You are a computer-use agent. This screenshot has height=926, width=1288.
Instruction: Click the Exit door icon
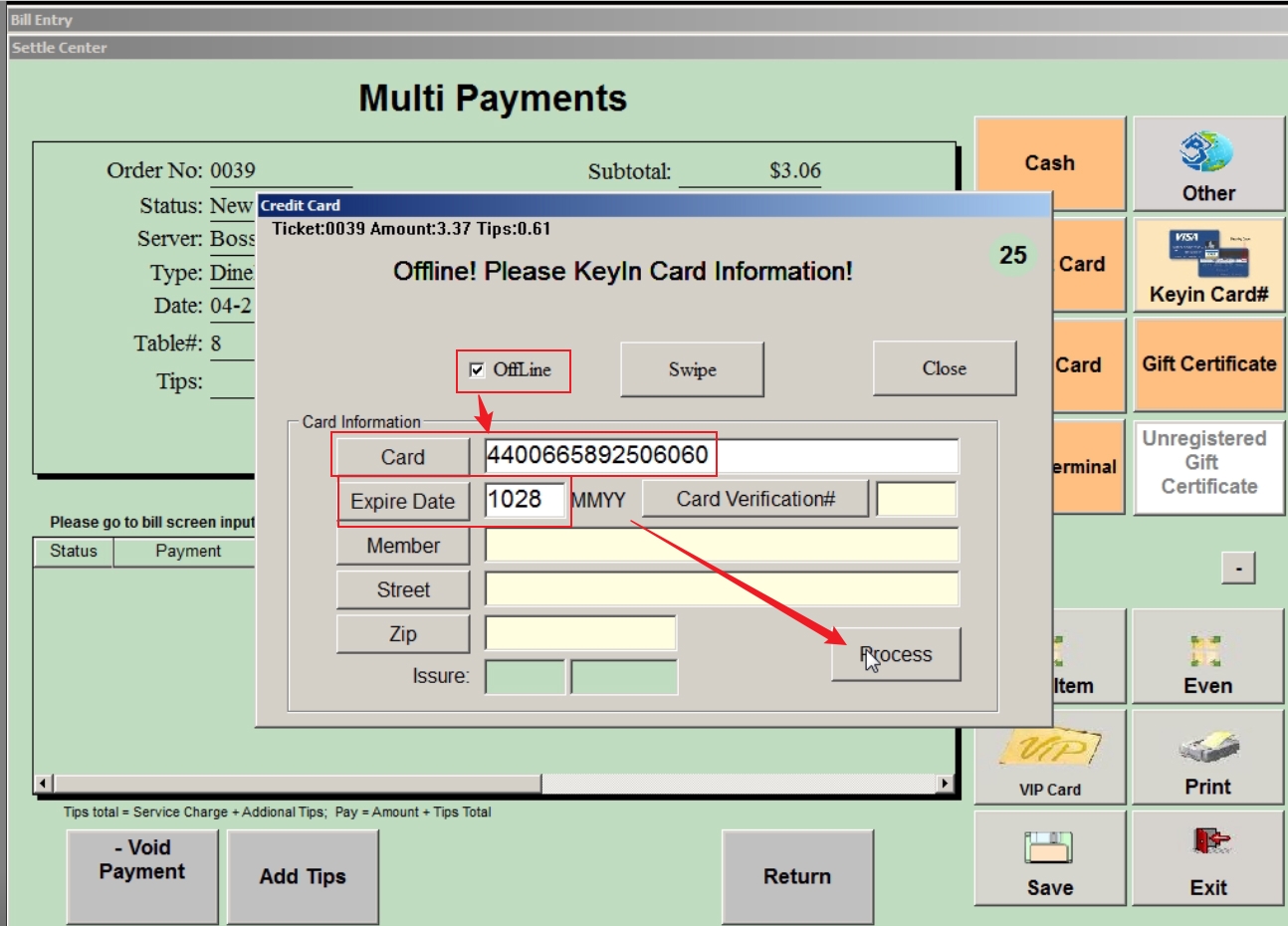pyautogui.click(x=1210, y=841)
